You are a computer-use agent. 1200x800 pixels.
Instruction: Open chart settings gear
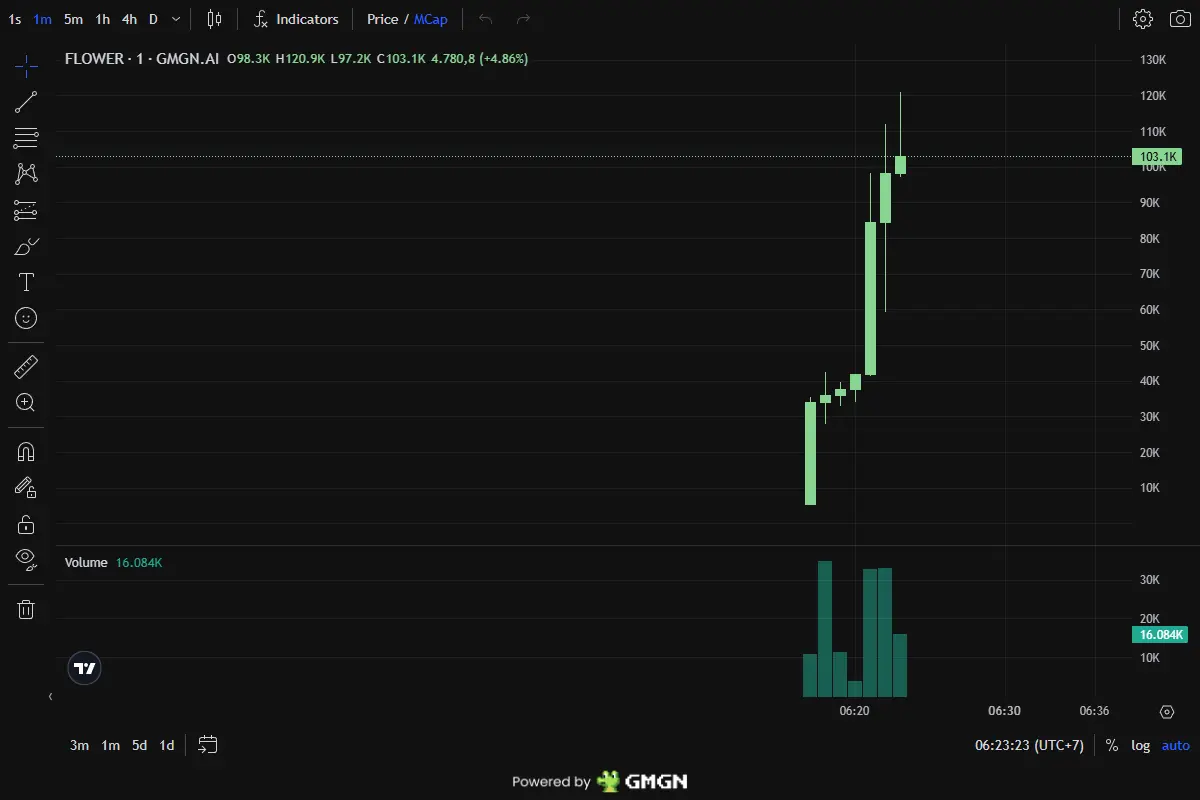[x=1143, y=19]
